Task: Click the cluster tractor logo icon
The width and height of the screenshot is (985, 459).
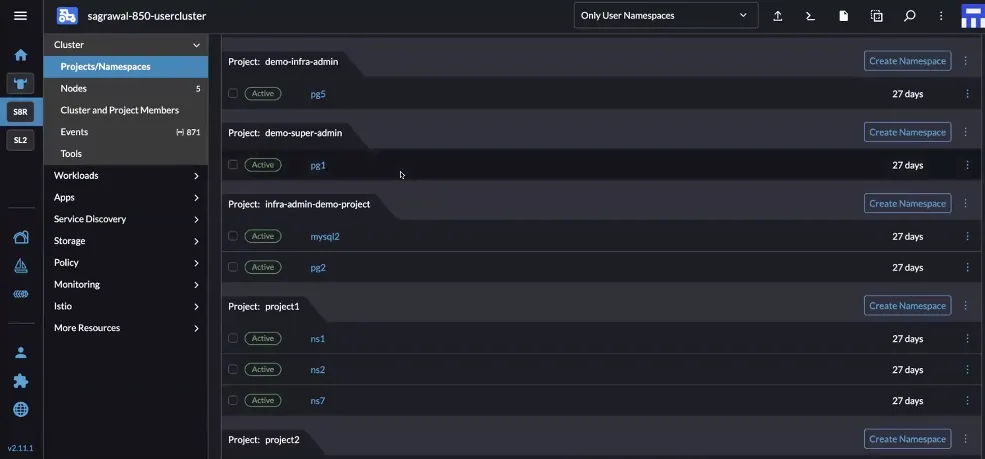Action: tap(67, 16)
